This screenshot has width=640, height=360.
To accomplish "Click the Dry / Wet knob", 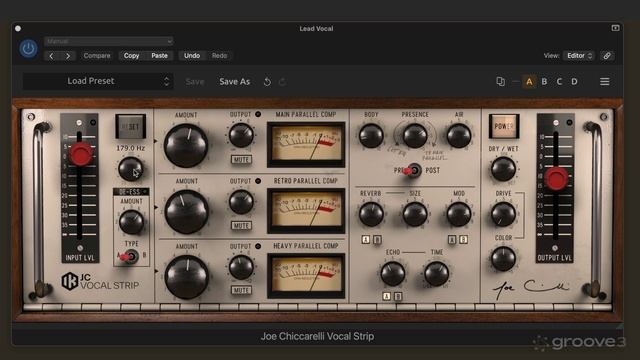I will point(503,169).
